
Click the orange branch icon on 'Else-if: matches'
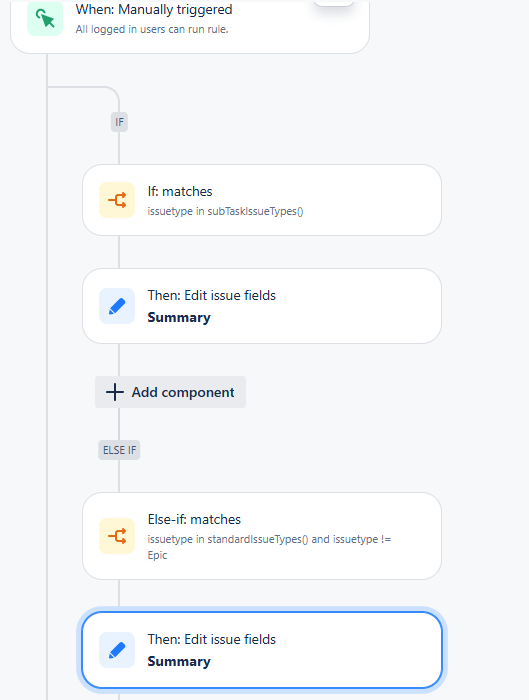[x=117, y=536]
